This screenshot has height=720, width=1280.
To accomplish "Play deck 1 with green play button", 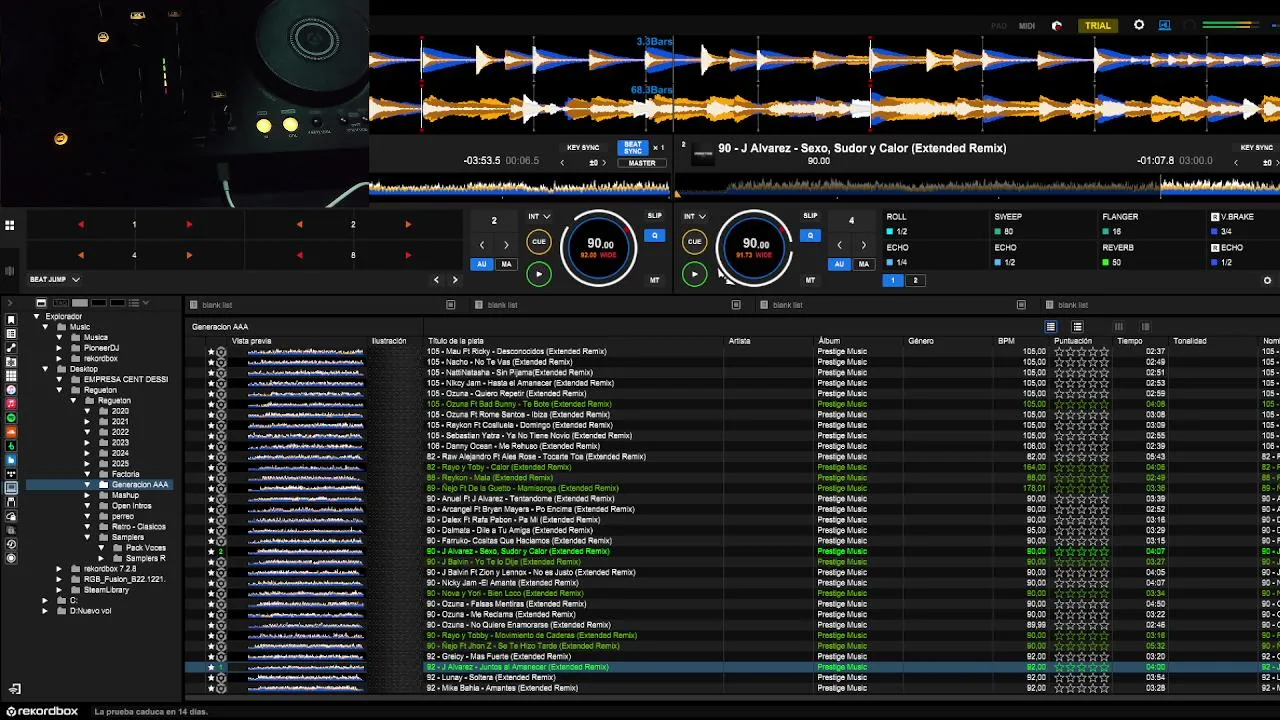I will [538, 273].
